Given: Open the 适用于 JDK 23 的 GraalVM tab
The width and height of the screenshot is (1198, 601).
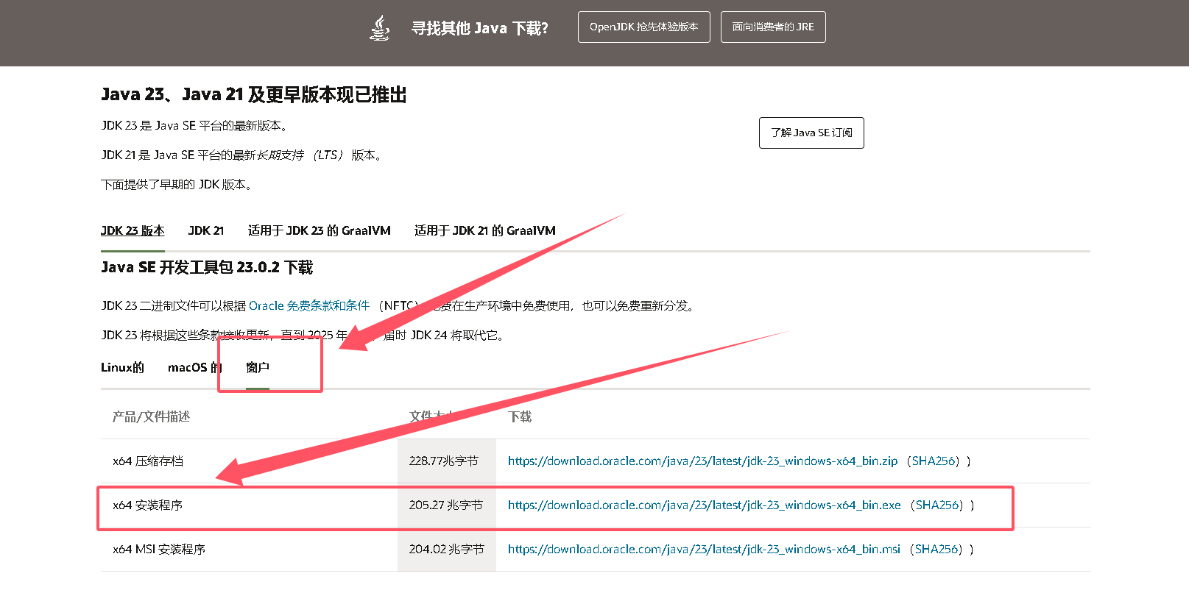Looking at the screenshot, I should tap(319, 230).
